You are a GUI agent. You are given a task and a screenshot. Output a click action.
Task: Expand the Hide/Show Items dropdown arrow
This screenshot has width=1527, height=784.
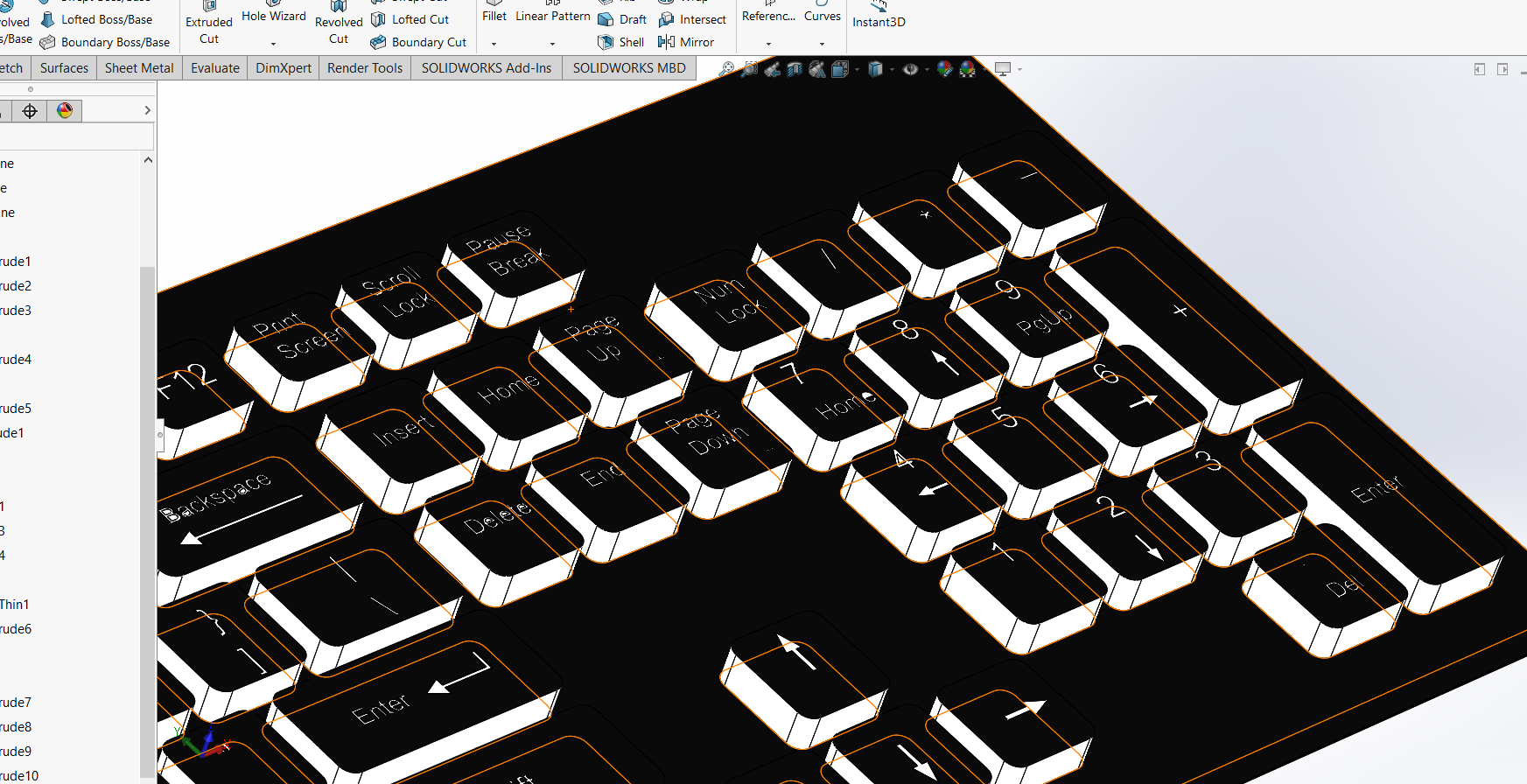point(927,70)
